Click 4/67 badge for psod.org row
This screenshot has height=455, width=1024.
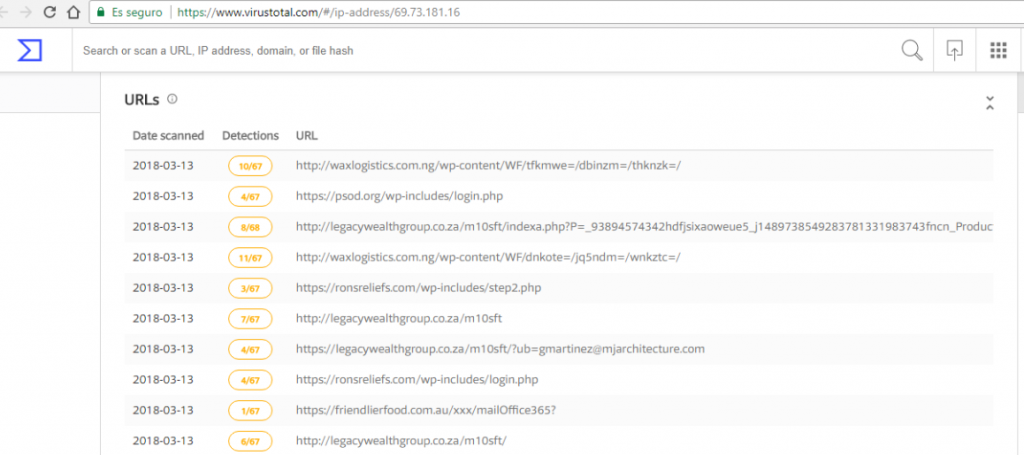tap(250, 196)
